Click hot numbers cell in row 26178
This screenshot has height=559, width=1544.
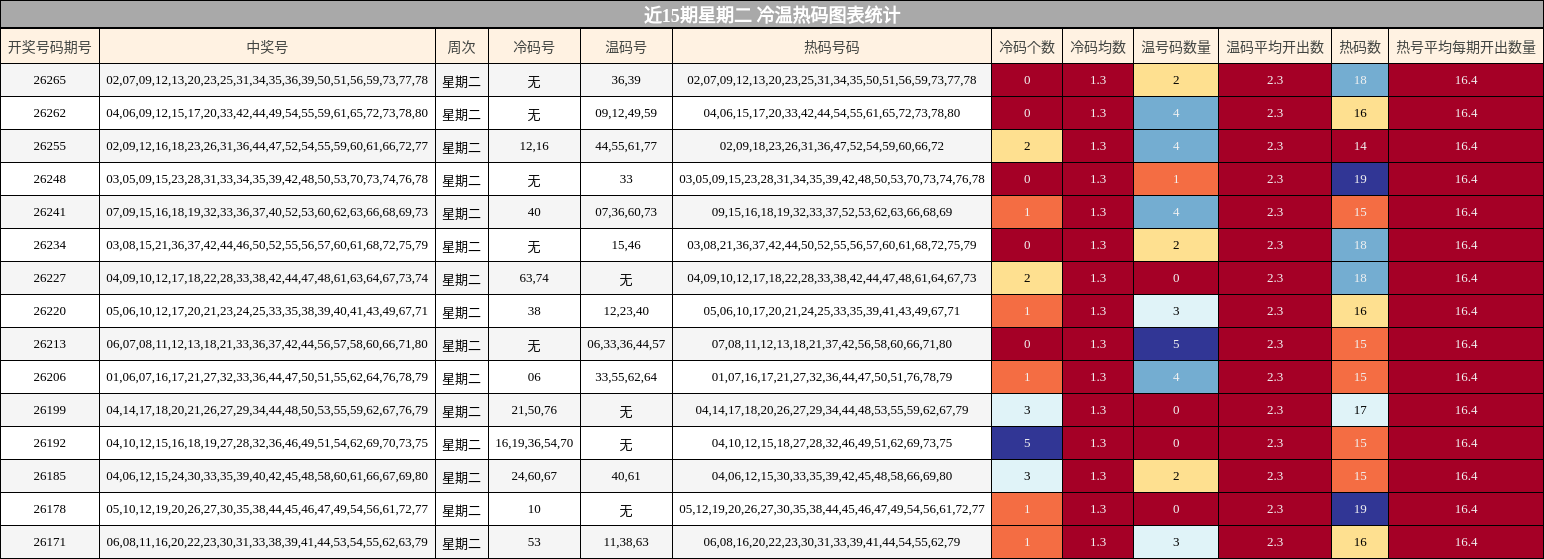(832, 509)
